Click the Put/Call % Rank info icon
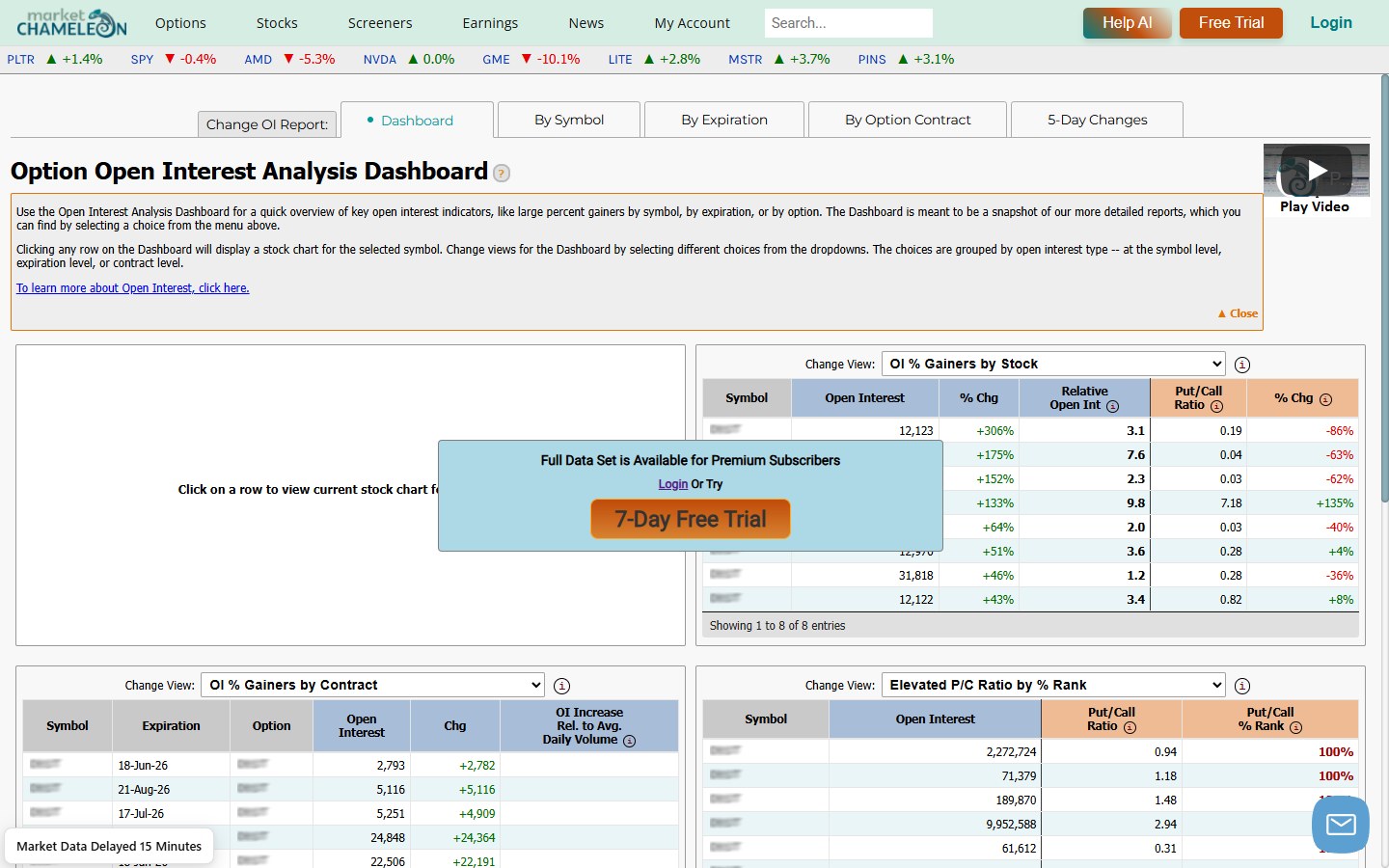 (x=1295, y=727)
